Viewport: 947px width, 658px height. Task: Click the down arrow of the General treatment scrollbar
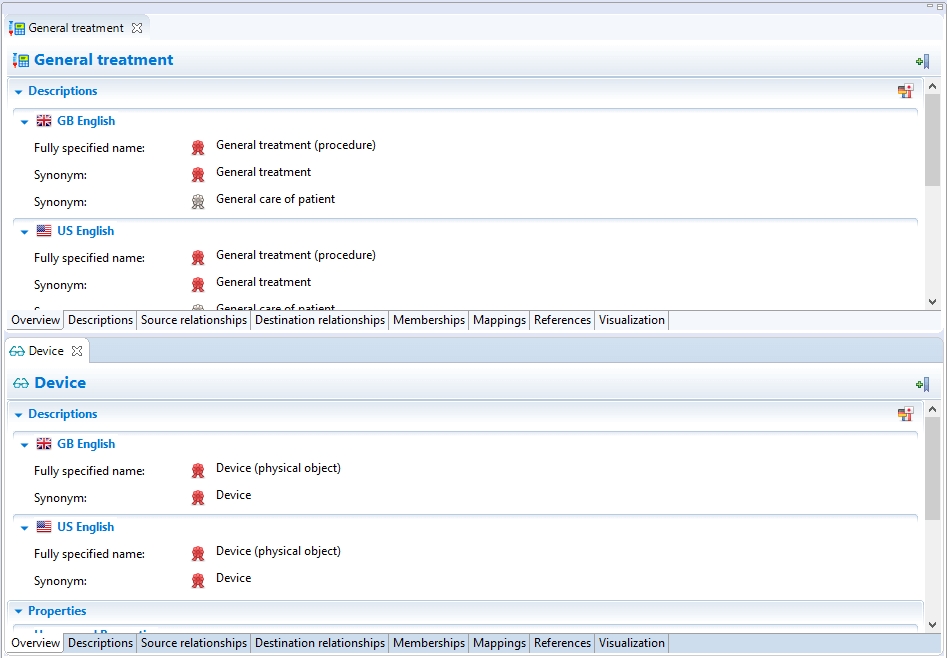(x=932, y=302)
